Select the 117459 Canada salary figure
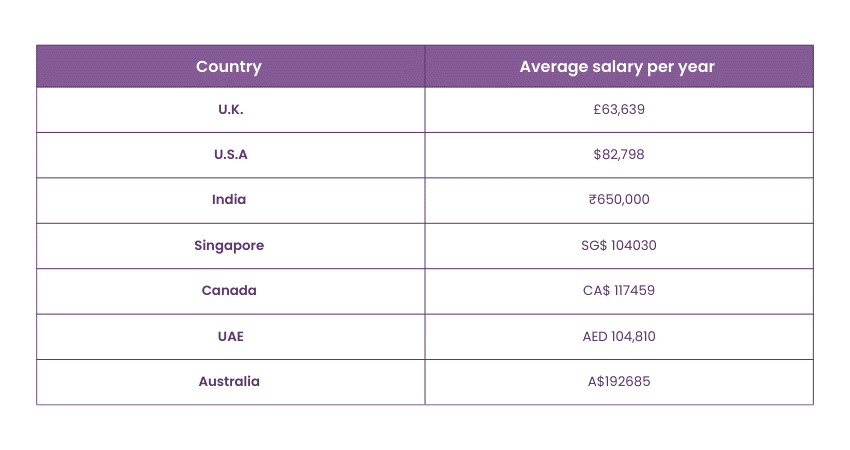 [x=634, y=290]
